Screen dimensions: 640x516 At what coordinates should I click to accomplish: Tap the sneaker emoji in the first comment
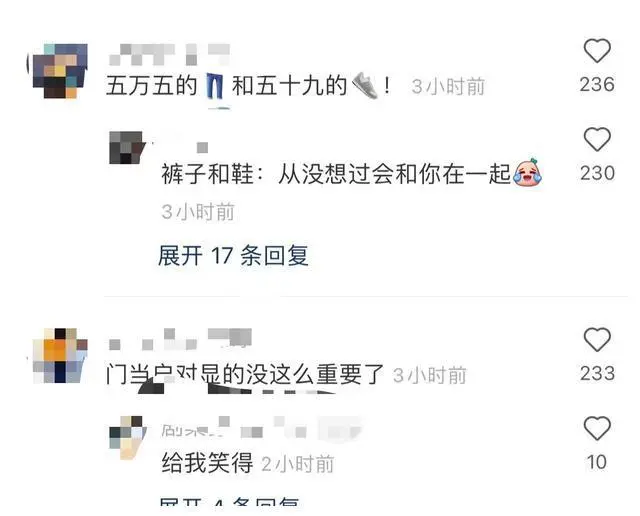[365, 85]
